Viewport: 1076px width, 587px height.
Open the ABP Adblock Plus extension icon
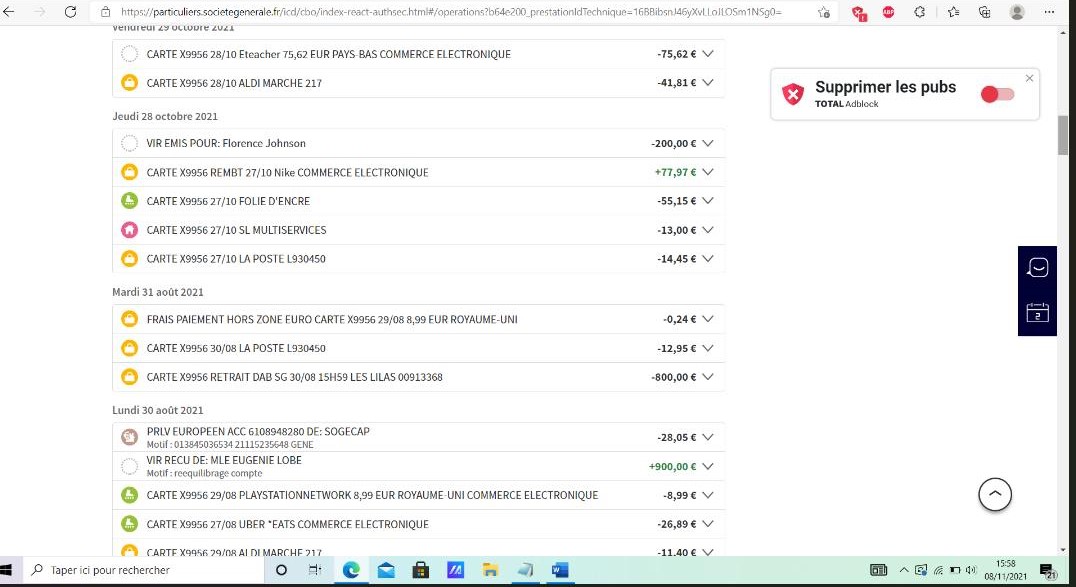[x=889, y=12]
